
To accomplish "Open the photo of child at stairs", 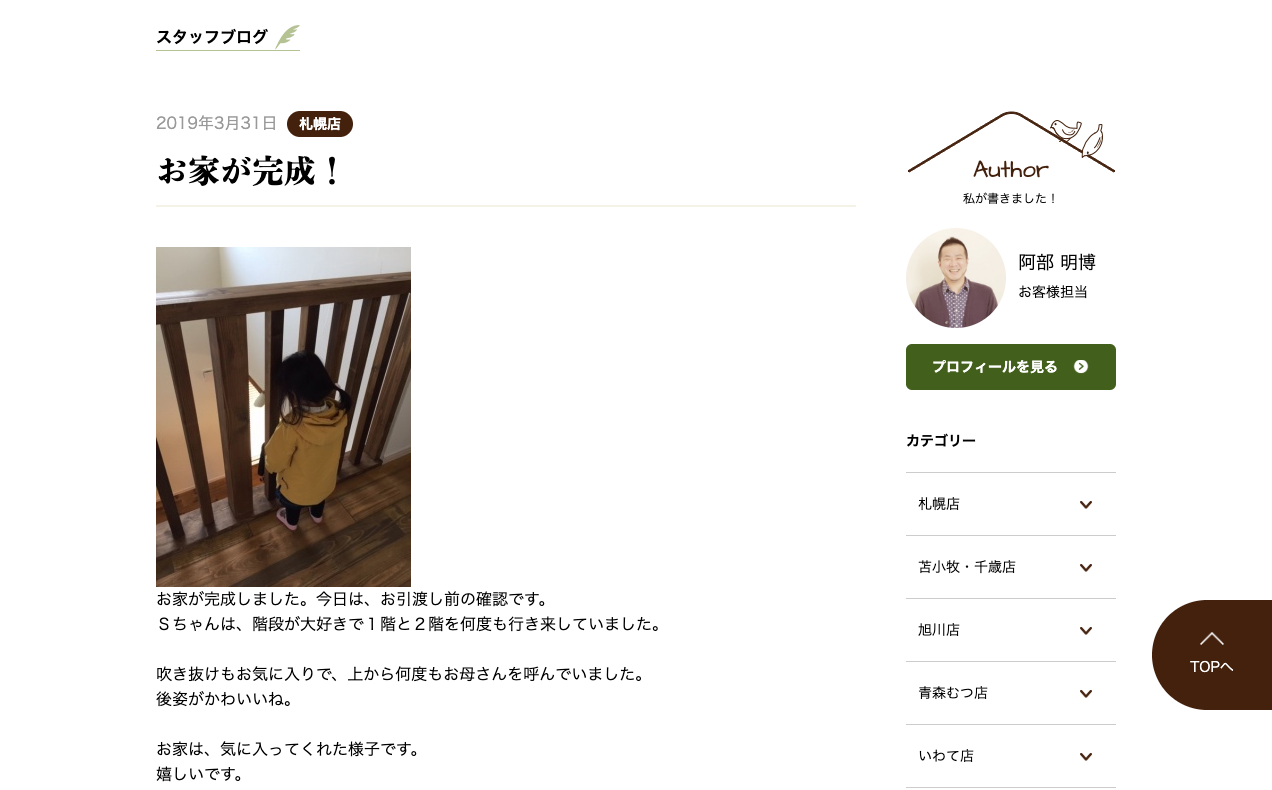I will (x=283, y=417).
